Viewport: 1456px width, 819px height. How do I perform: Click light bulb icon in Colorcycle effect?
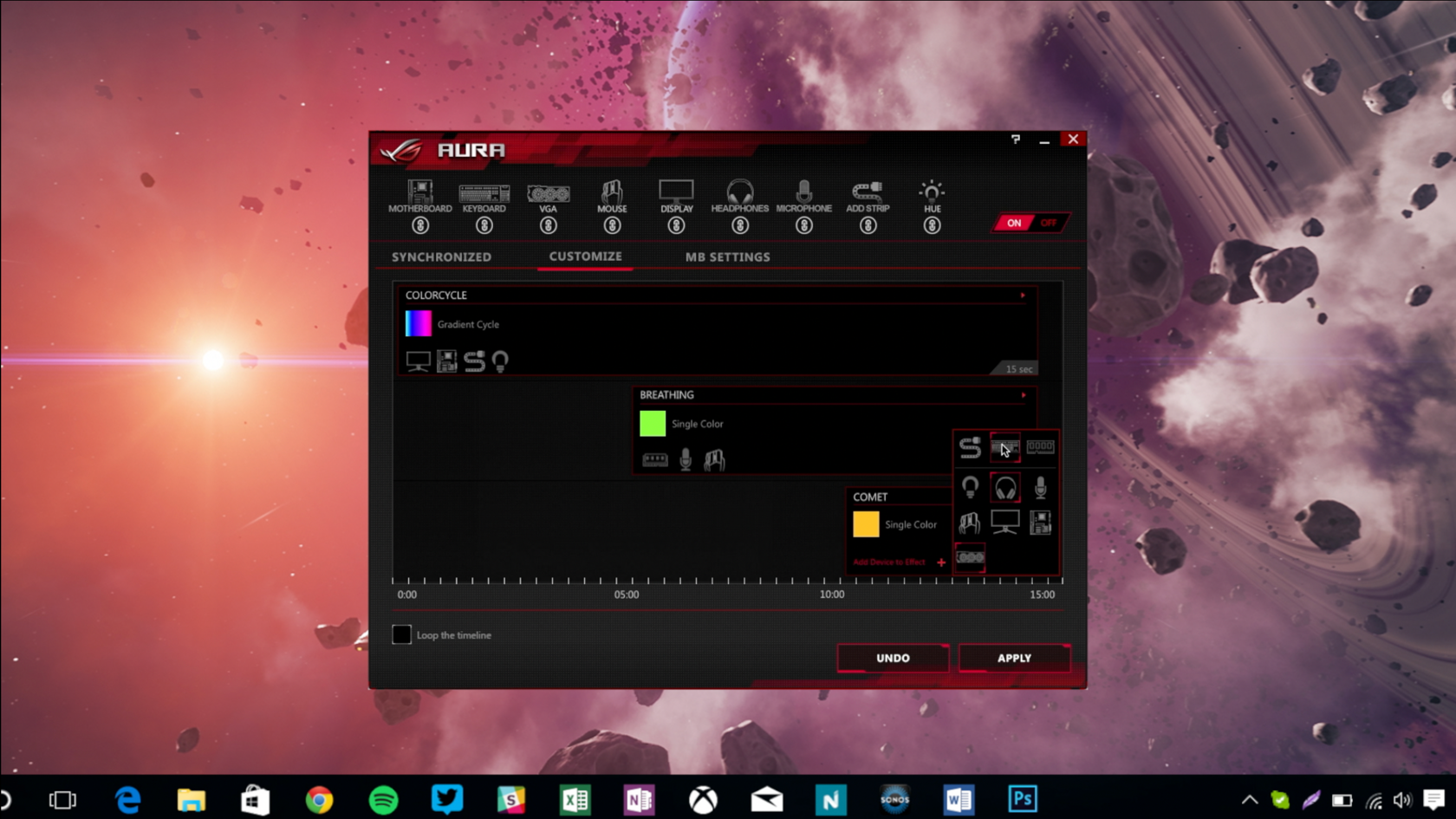pyautogui.click(x=500, y=361)
